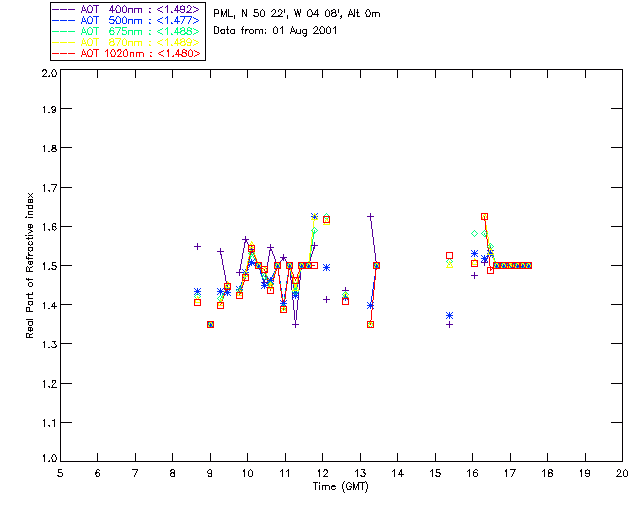640x512 pixels.
Task: Click the y-axis tick label 1.3
Action: (x=49, y=345)
